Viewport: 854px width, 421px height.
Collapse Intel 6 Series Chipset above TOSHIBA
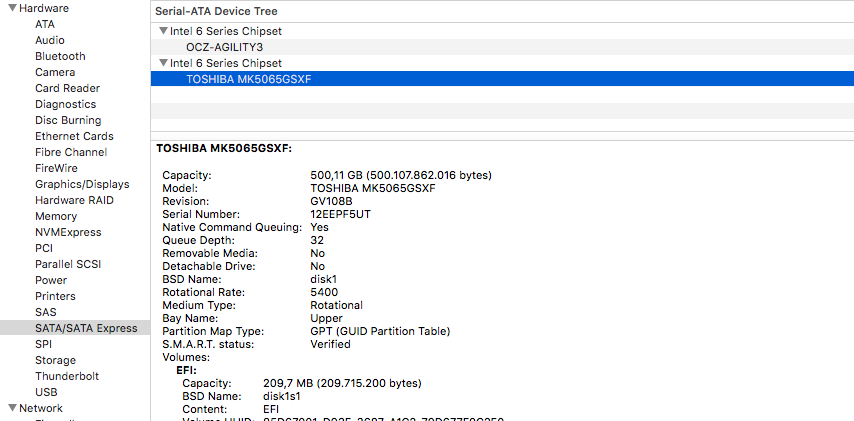[163, 63]
